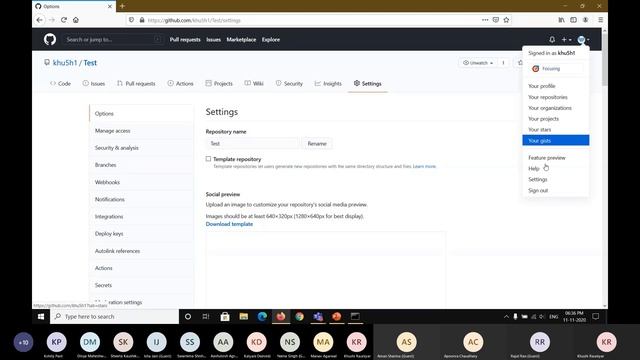The width and height of the screenshot is (640, 360).
Task: Click the Rename button
Action: coord(317,144)
